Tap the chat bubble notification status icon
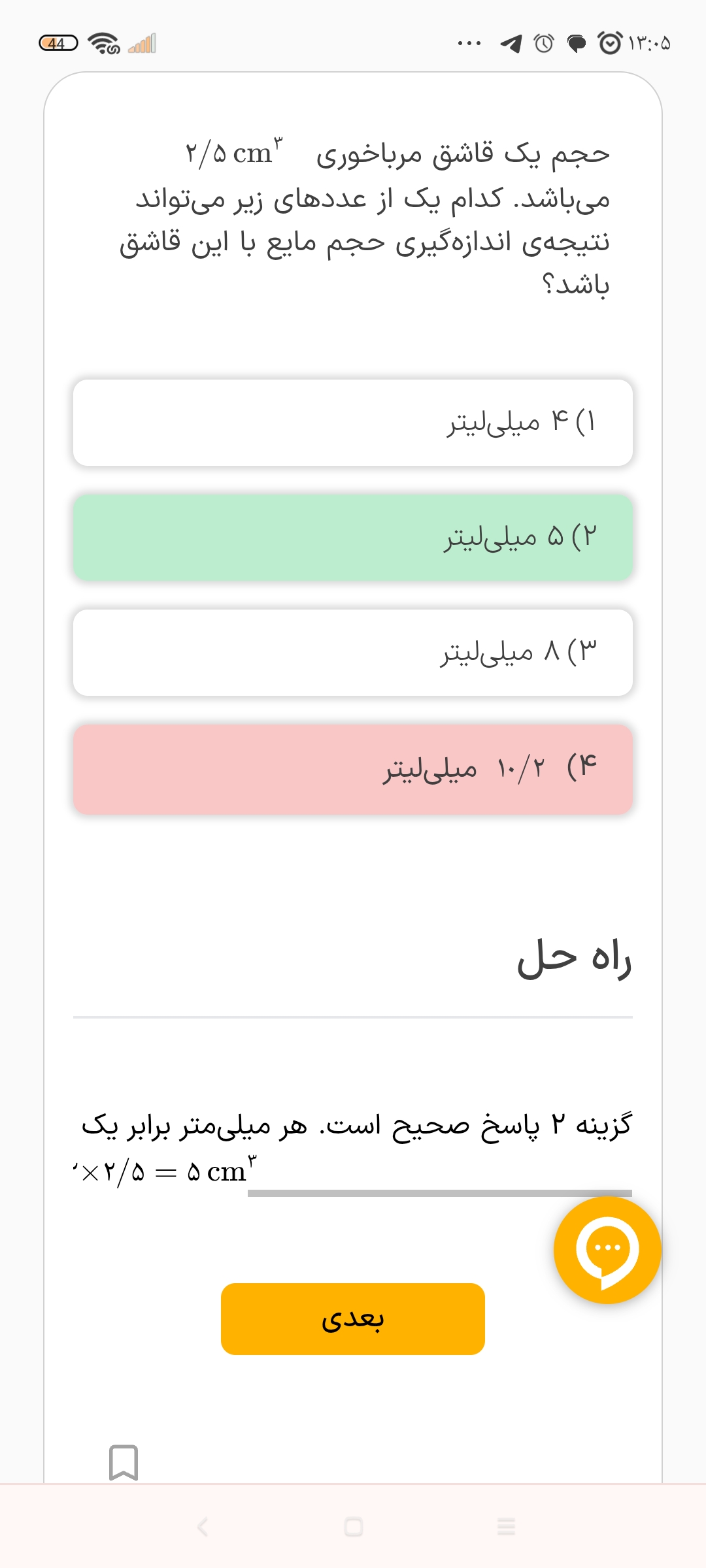Image resolution: width=706 pixels, height=1568 pixels. click(576, 44)
